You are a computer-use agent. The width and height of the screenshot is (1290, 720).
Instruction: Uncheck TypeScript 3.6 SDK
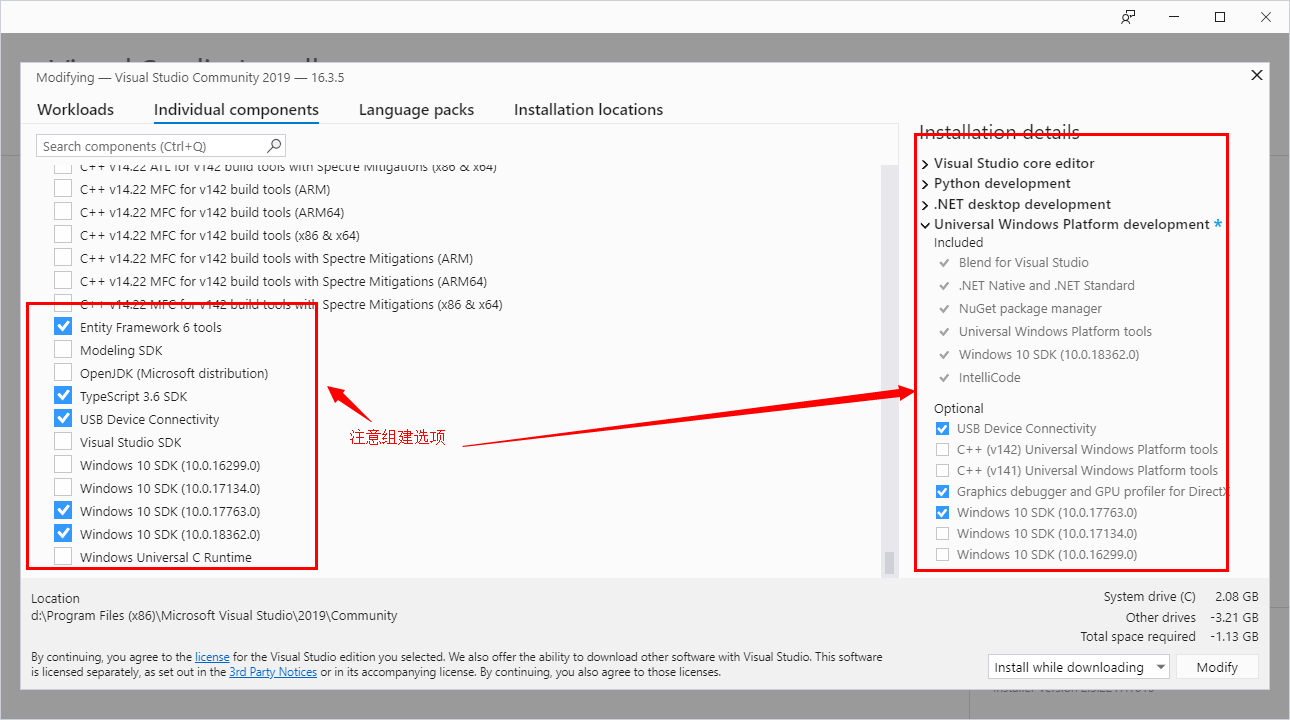(x=63, y=396)
